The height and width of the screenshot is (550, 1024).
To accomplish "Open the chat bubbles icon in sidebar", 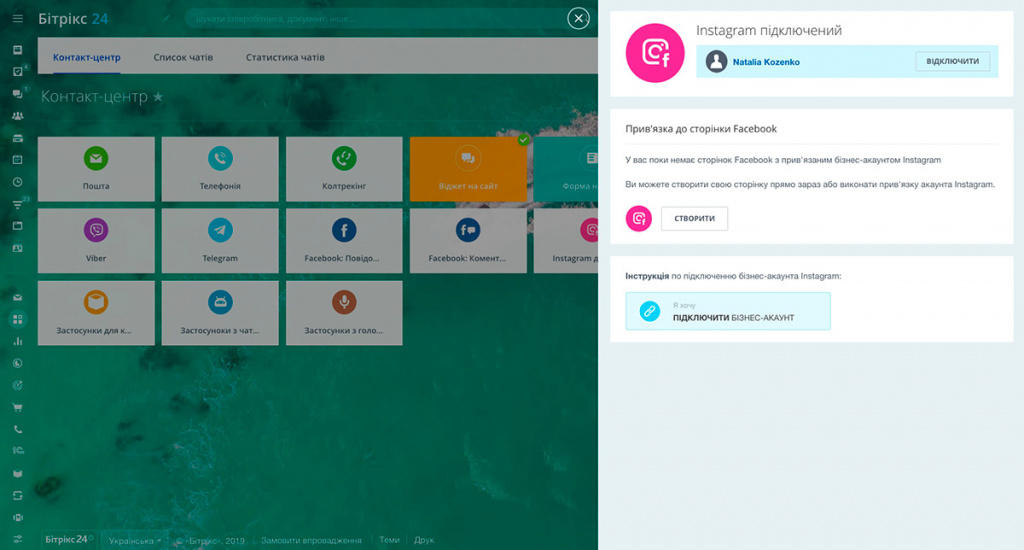I will pos(18,94).
